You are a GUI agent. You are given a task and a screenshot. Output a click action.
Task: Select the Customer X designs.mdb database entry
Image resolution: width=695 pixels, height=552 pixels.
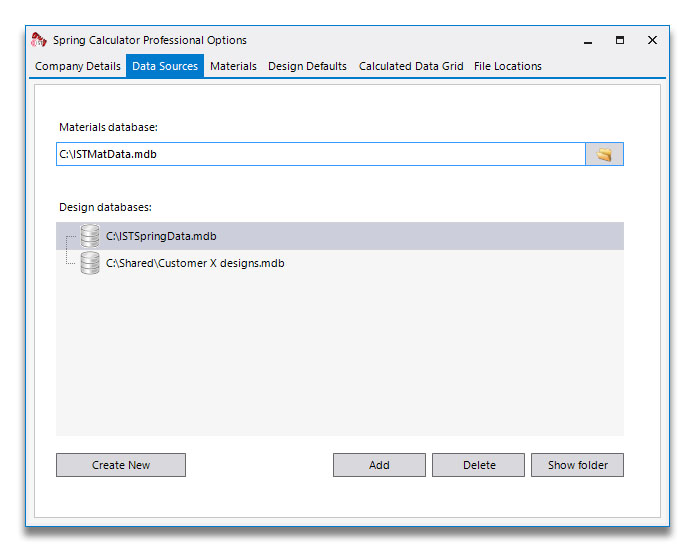195,263
